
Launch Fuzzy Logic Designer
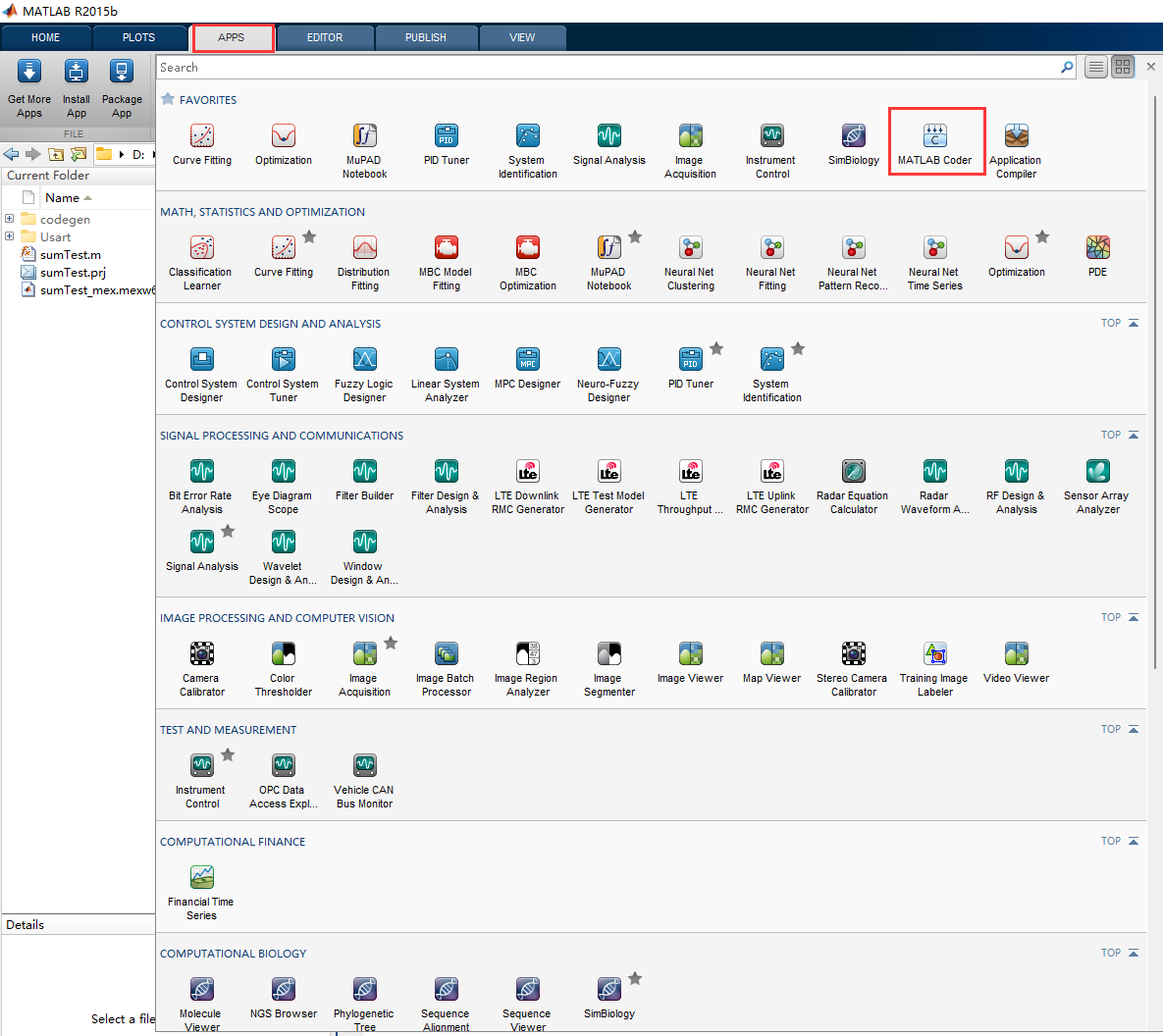coord(364,375)
